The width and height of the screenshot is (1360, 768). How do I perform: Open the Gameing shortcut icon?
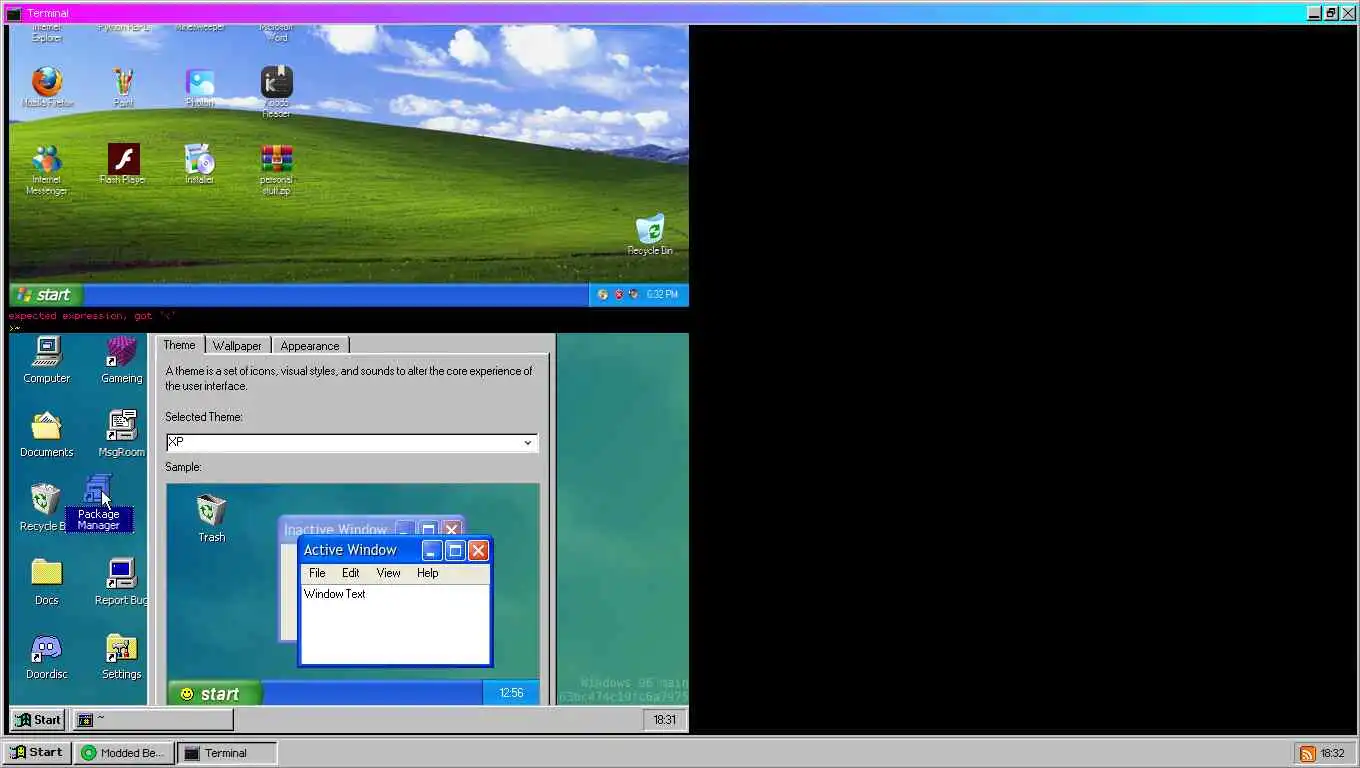click(x=122, y=360)
